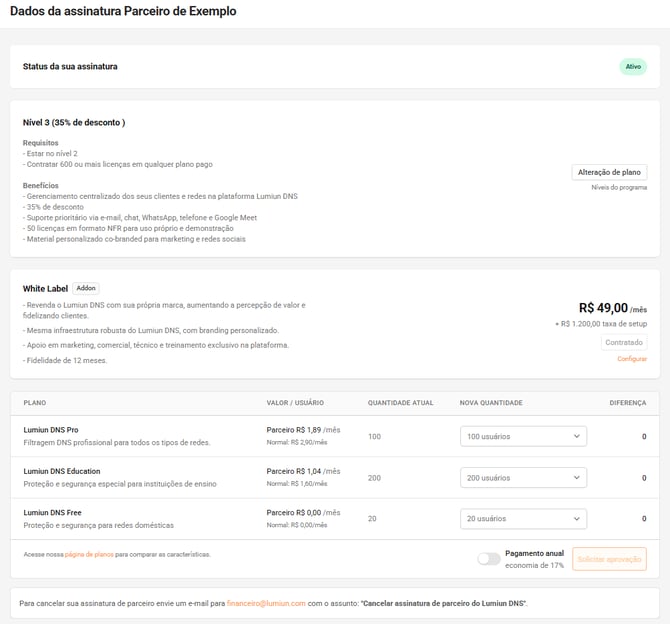
Task: Click the QUANTIDADE ATUAL column header
Action: coord(400,403)
